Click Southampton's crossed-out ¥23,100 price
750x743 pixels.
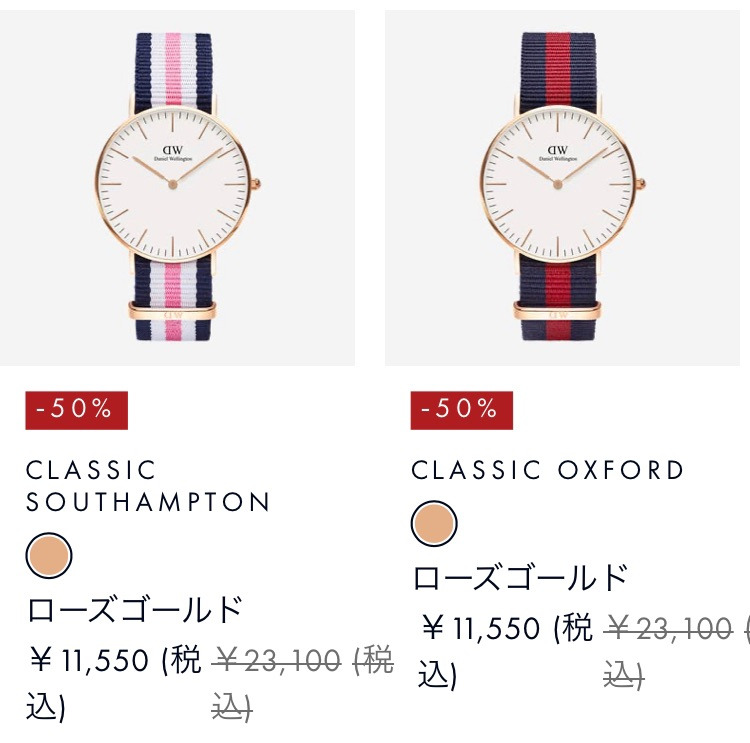point(276,661)
